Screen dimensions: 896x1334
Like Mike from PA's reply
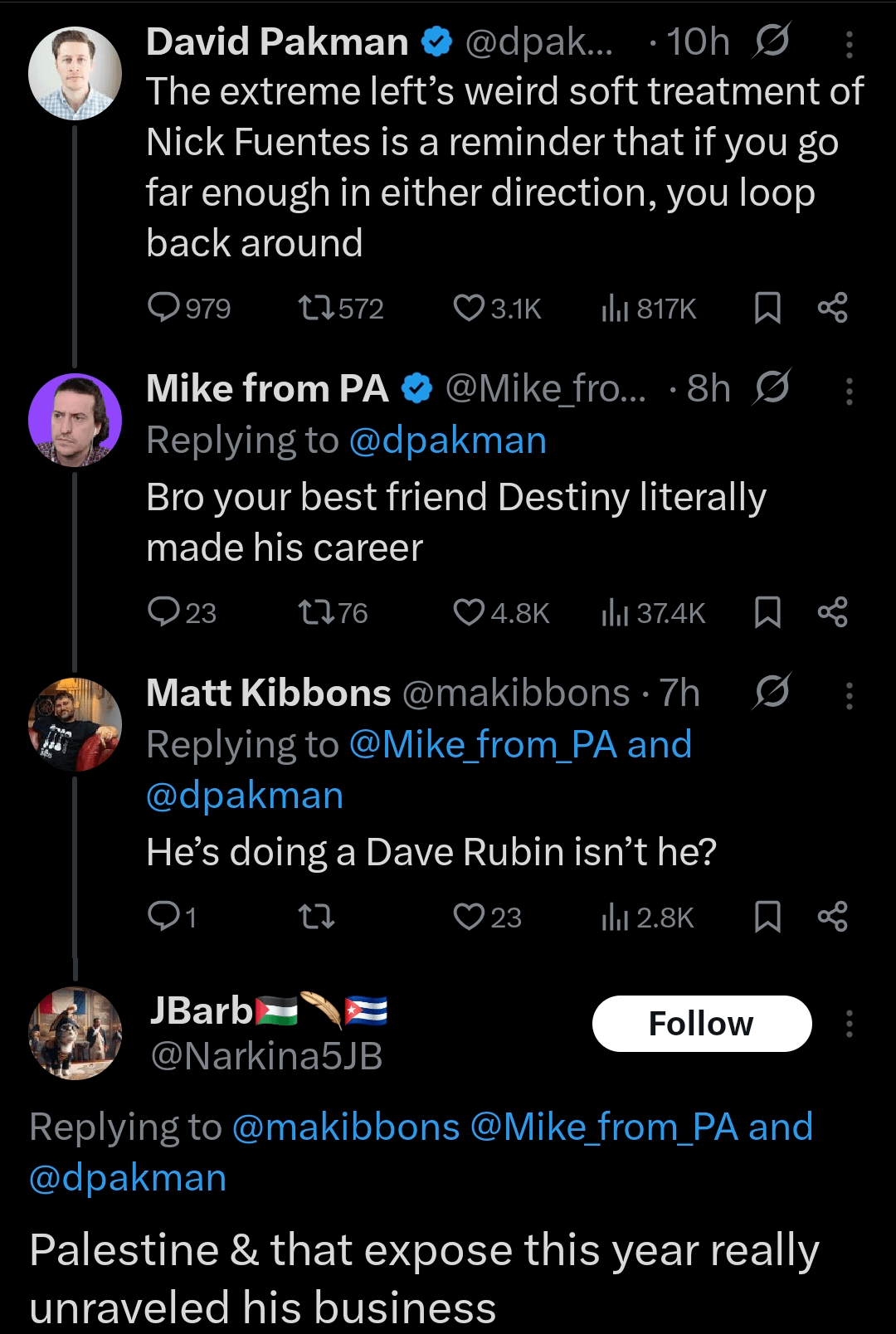click(469, 612)
